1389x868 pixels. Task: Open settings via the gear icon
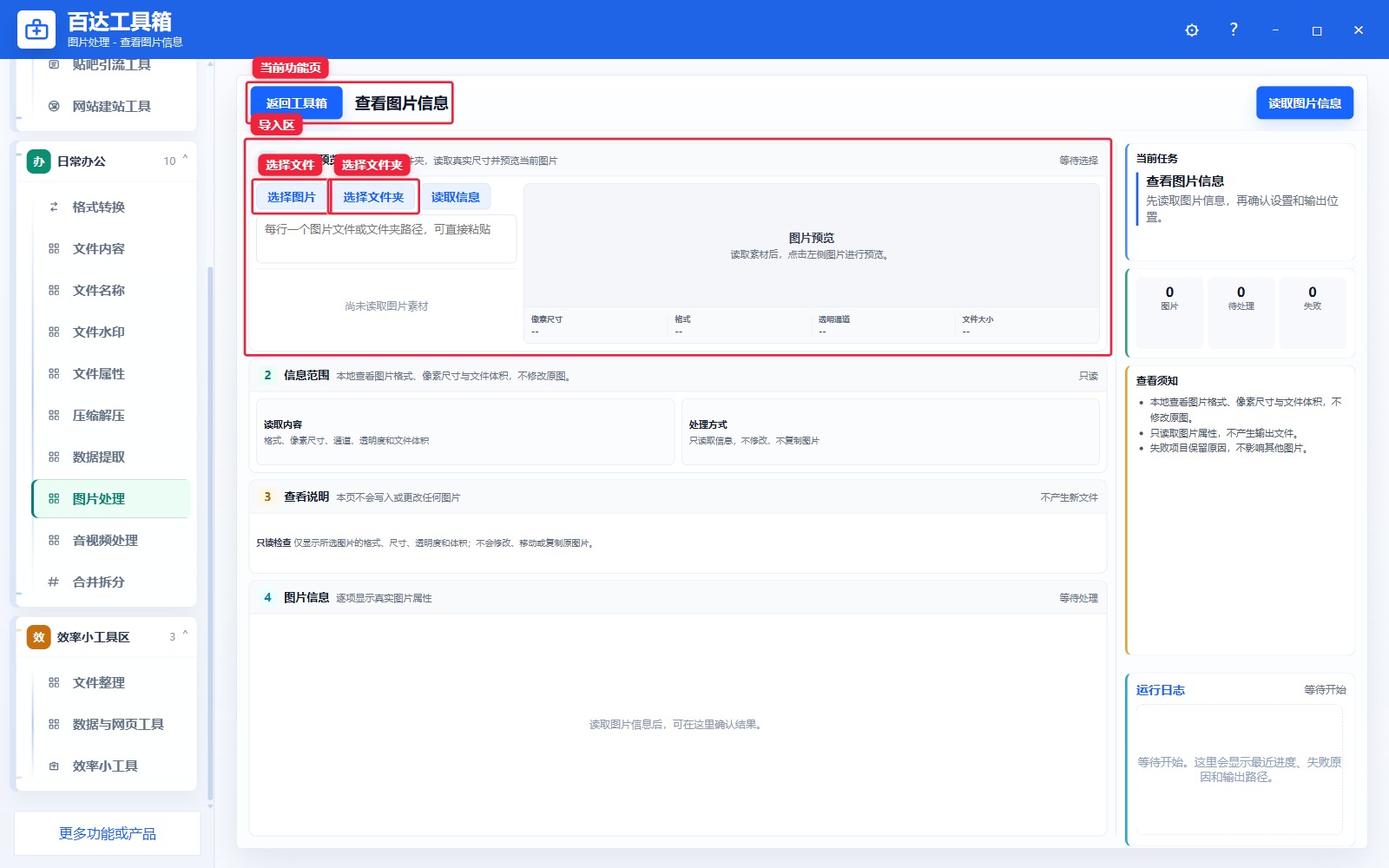pos(1192,30)
